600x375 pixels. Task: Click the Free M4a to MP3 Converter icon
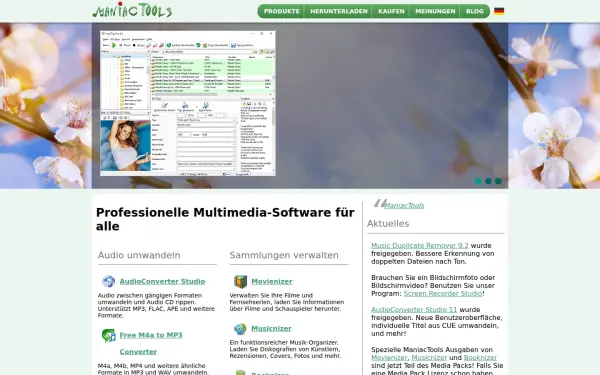108,335
